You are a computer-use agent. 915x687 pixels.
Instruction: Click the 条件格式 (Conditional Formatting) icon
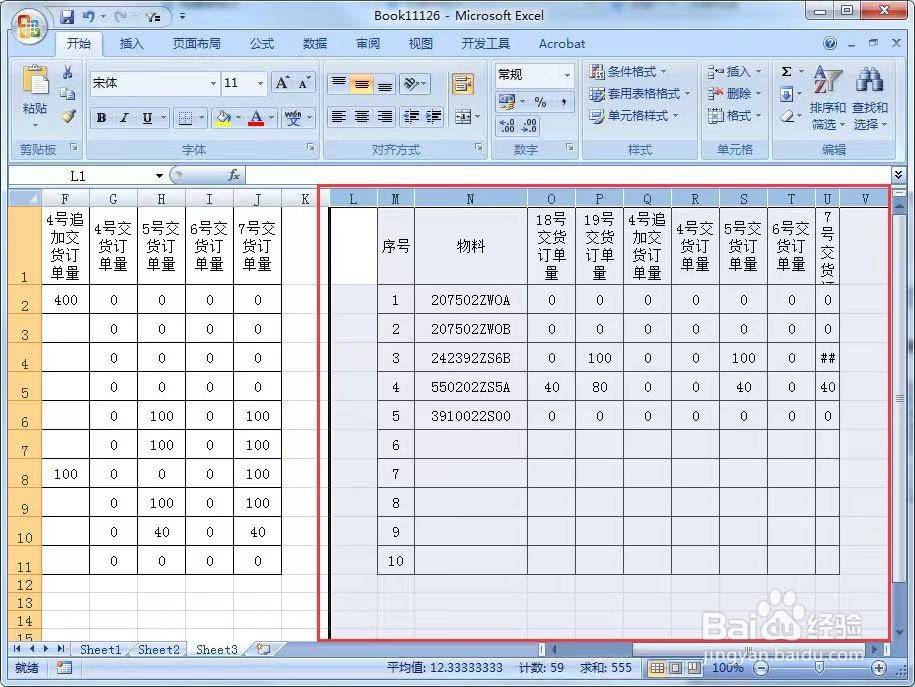(x=630, y=71)
